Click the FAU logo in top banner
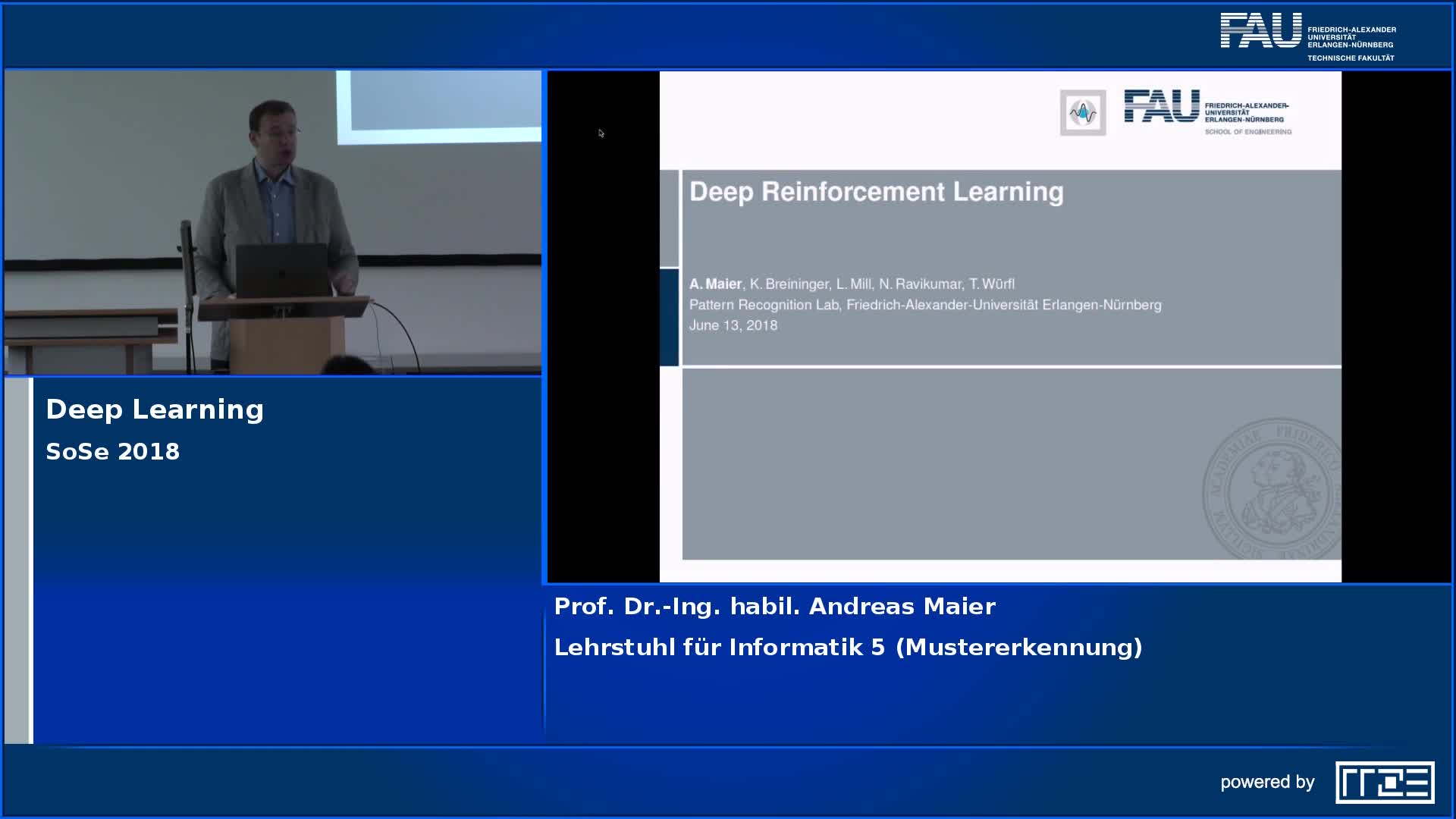Image resolution: width=1456 pixels, height=819 pixels. [1260, 31]
